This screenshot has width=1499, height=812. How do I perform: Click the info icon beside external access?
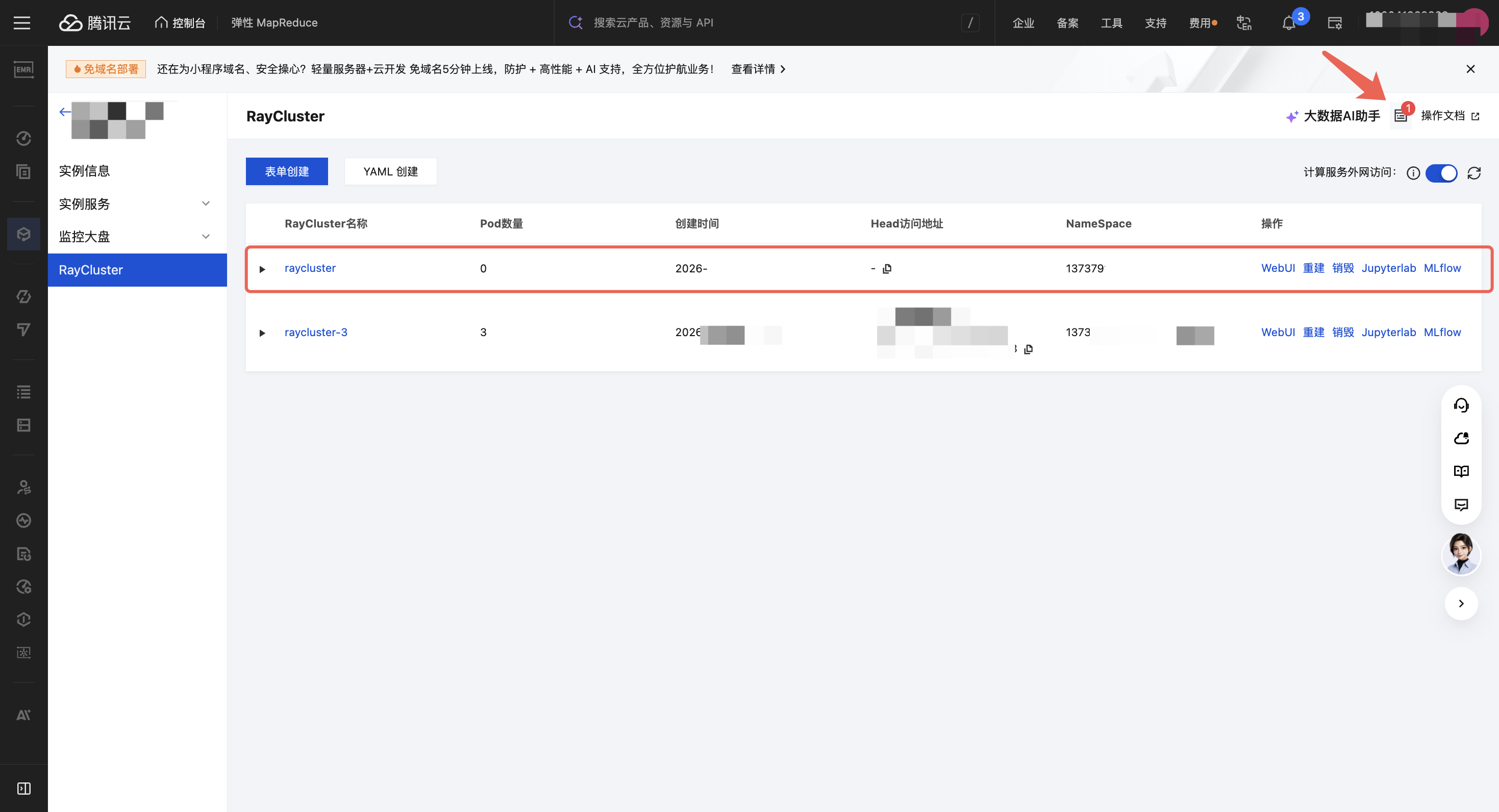click(x=1413, y=173)
